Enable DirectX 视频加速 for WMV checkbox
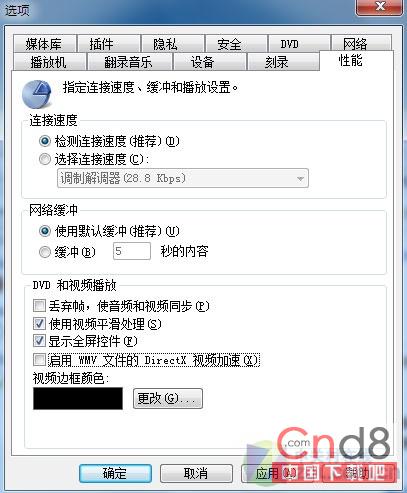Viewport: 407px width, 493px height. point(39,360)
